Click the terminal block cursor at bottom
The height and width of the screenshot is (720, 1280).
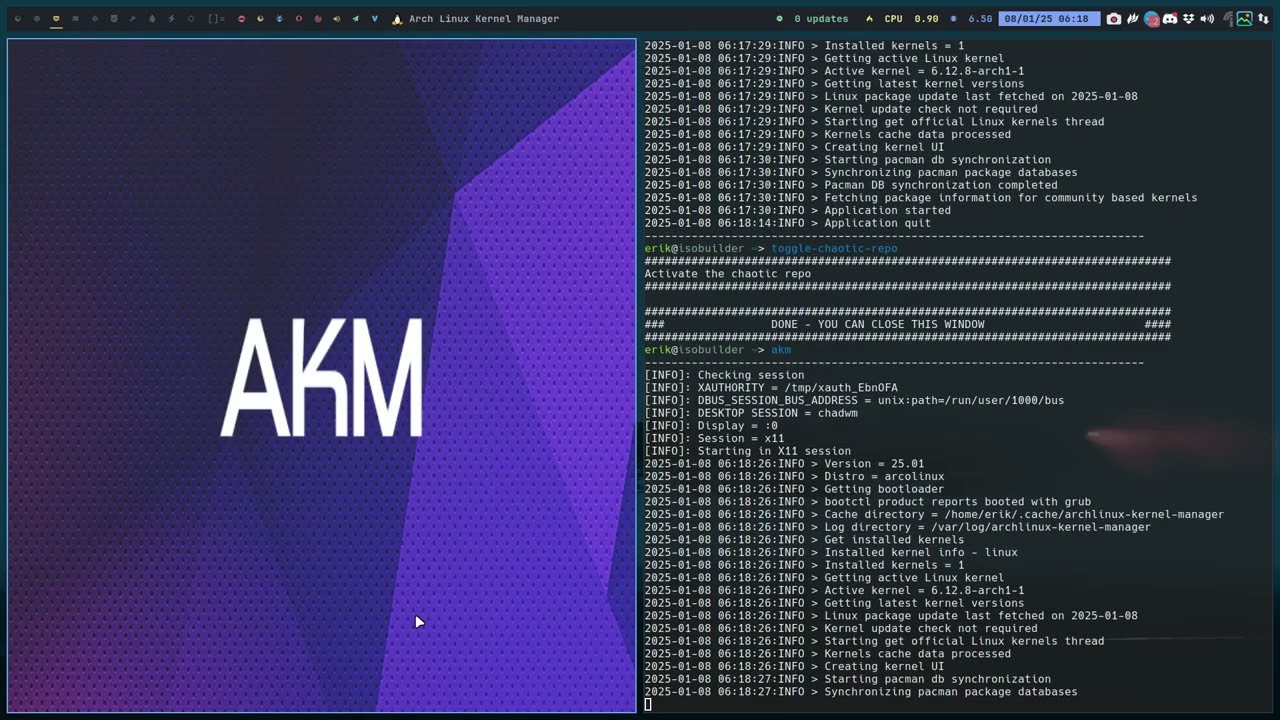tap(648, 704)
